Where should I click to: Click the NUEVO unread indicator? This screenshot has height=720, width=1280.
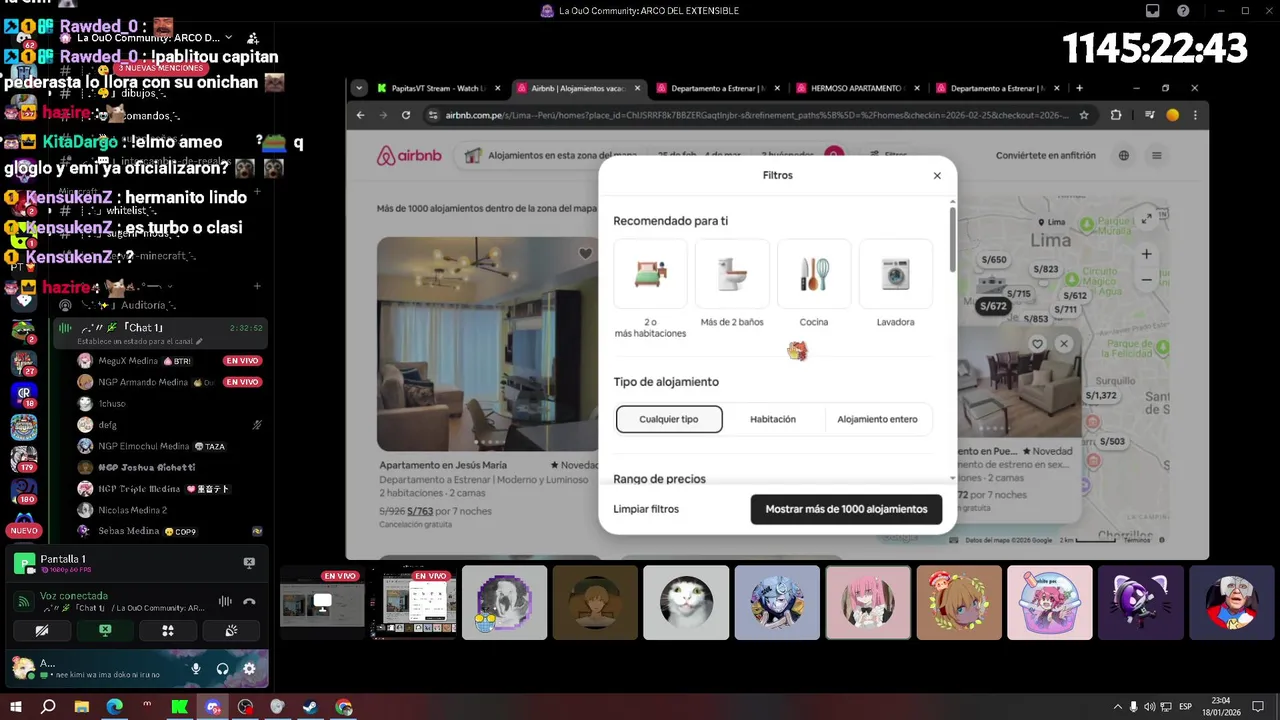[x=24, y=531]
